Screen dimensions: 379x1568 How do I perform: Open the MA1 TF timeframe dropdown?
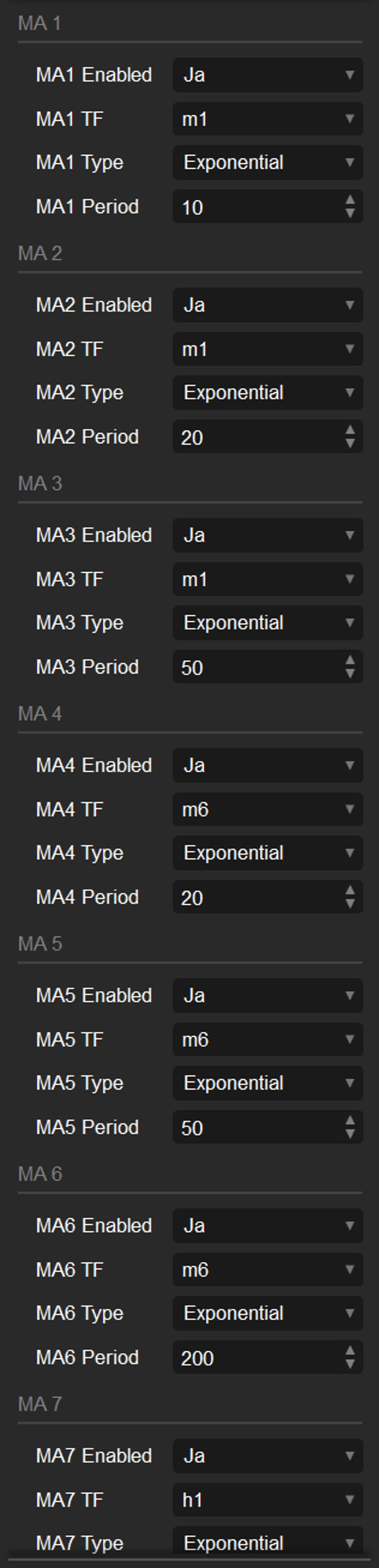(x=267, y=119)
